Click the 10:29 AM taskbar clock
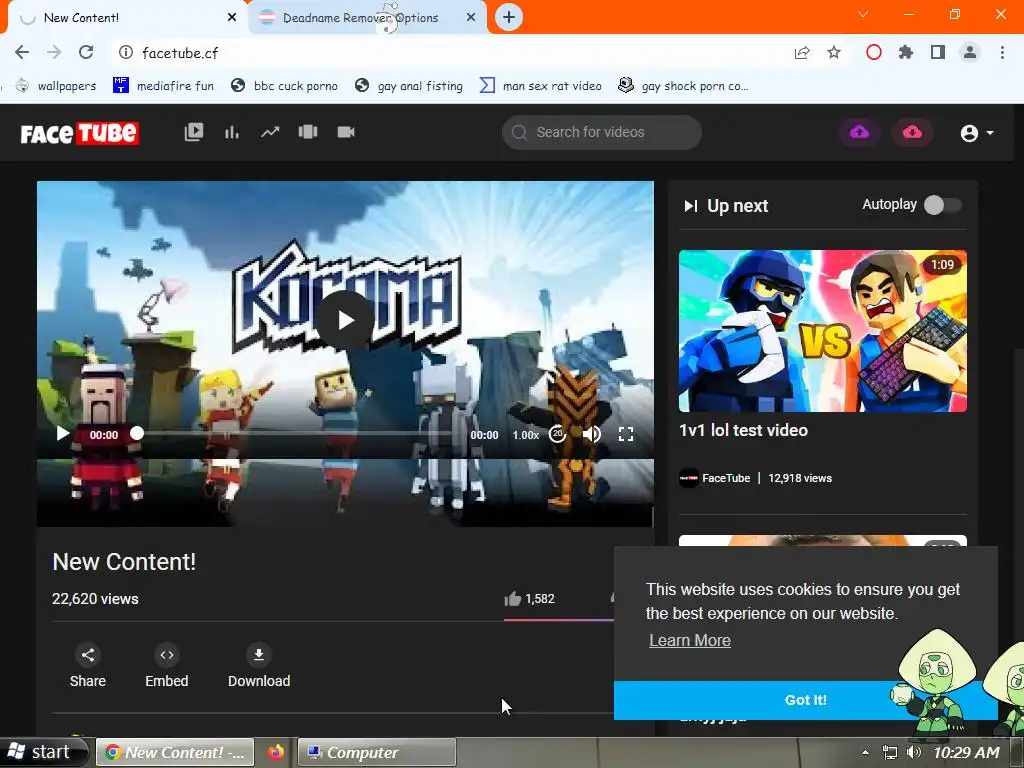Viewport: 1024px width, 768px height. (967, 752)
